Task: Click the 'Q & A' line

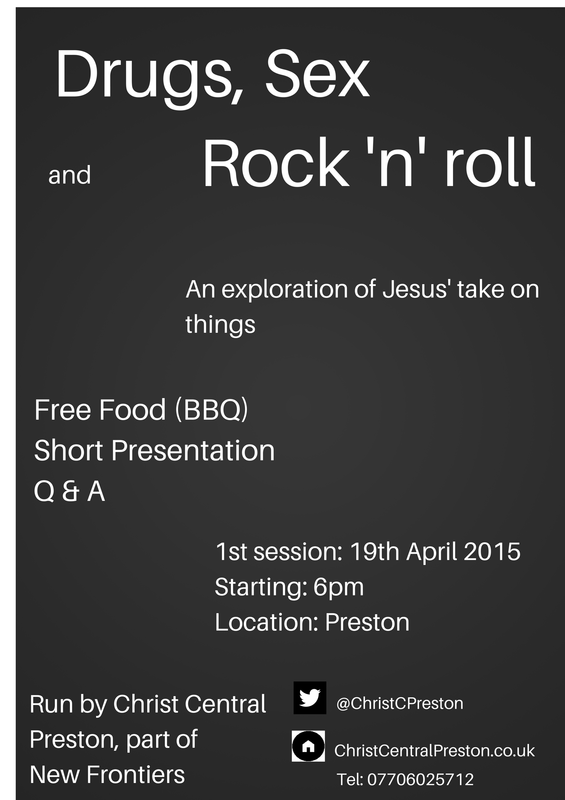Action: tap(69, 491)
